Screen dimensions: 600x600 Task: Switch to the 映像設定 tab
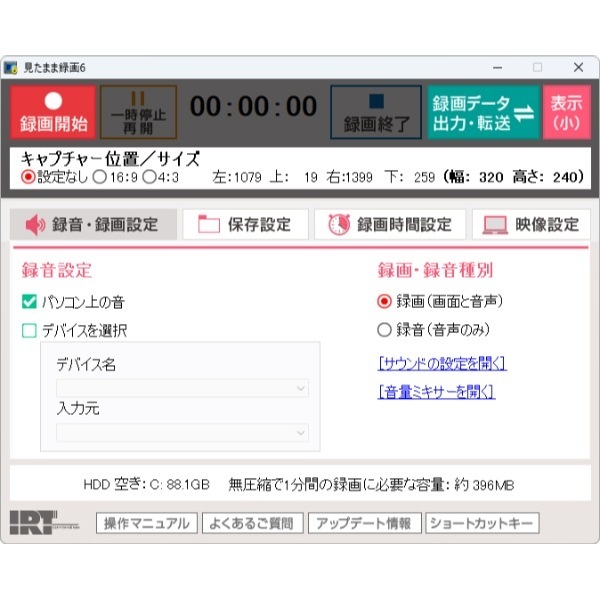coord(531,225)
